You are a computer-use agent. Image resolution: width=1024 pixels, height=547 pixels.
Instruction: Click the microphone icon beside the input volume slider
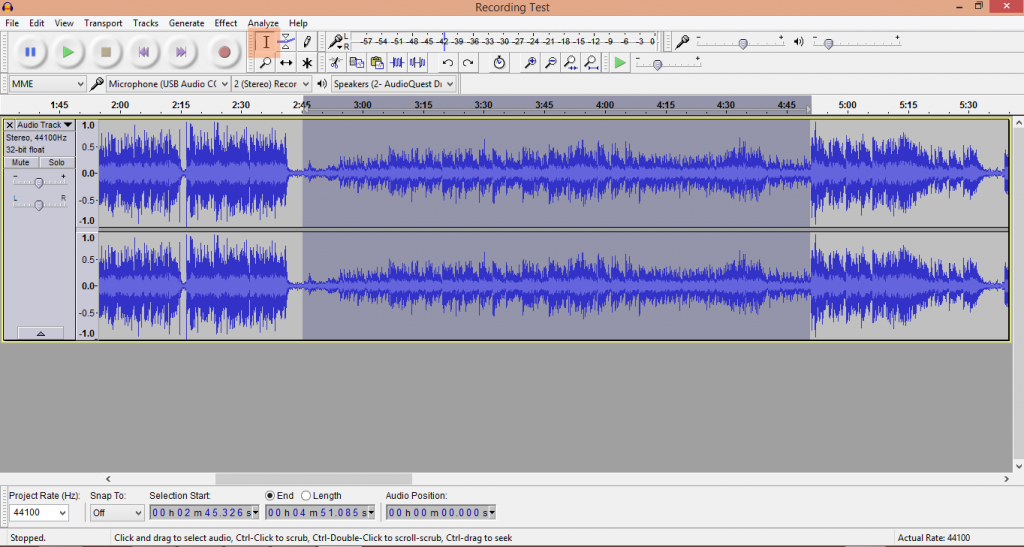(x=682, y=42)
